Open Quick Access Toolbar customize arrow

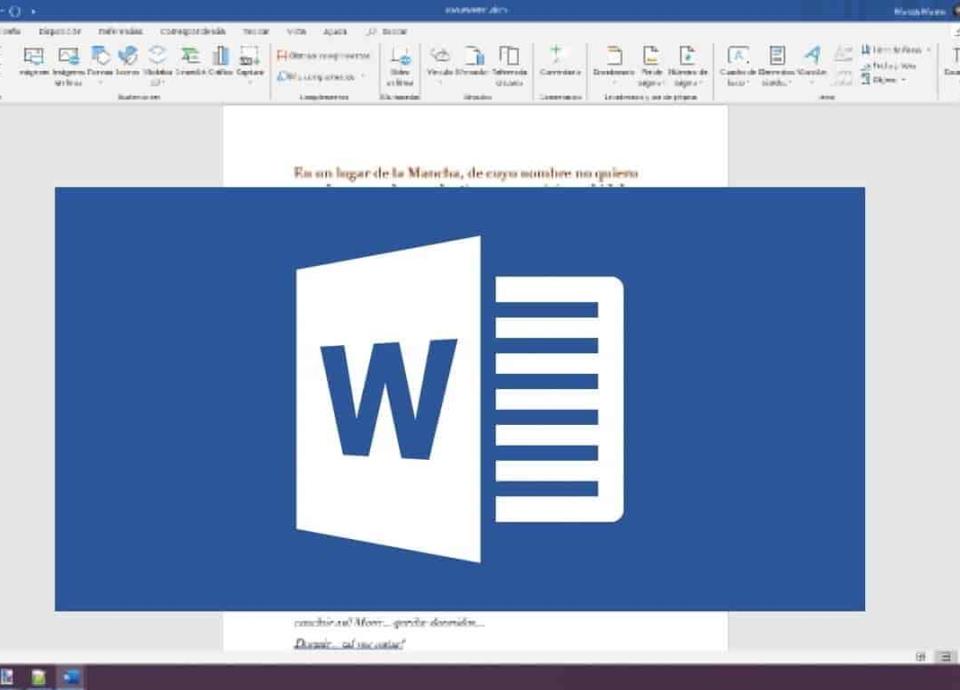click(33, 11)
